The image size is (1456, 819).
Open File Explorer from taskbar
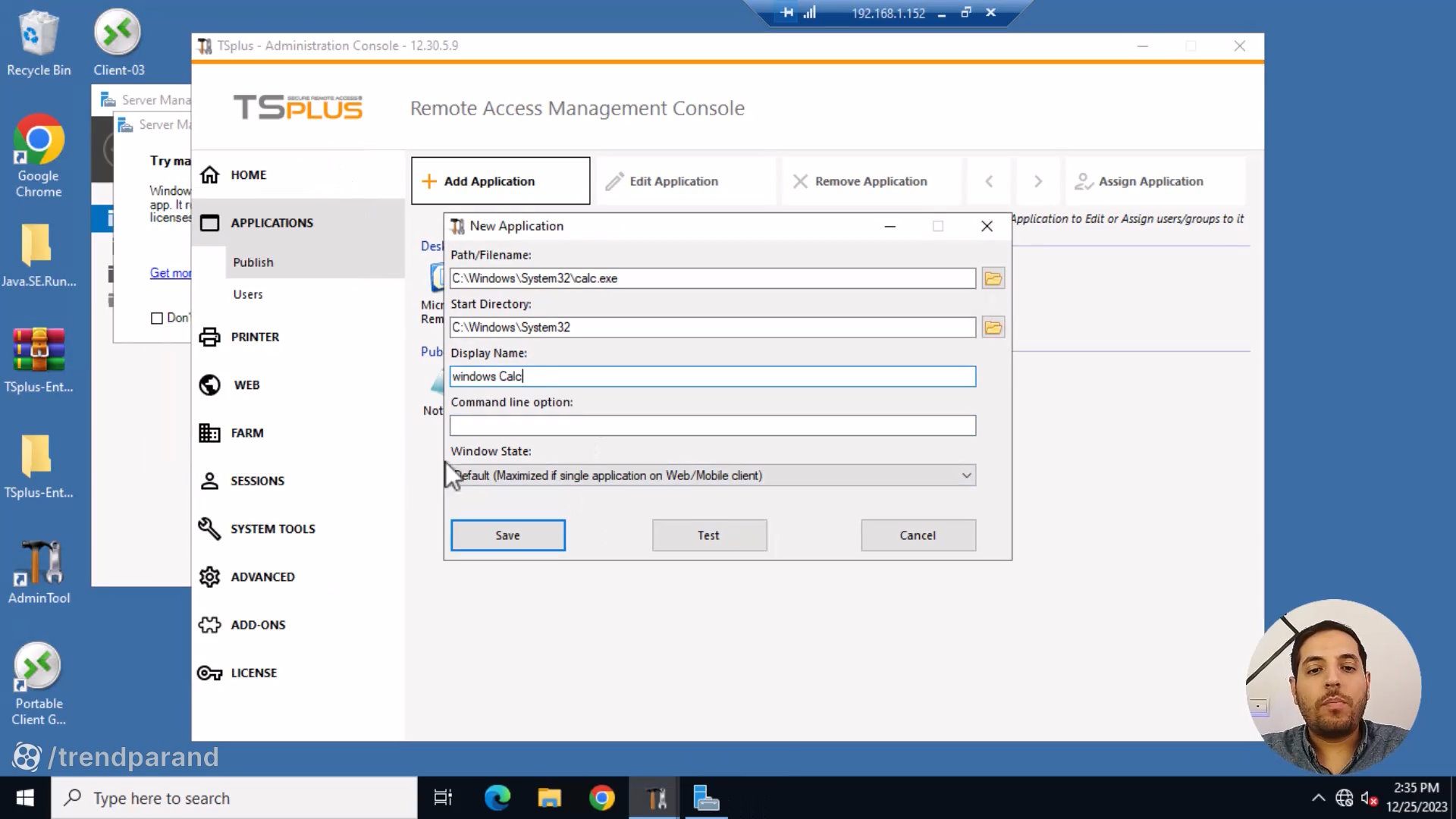pyautogui.click(x=549, y=798)
